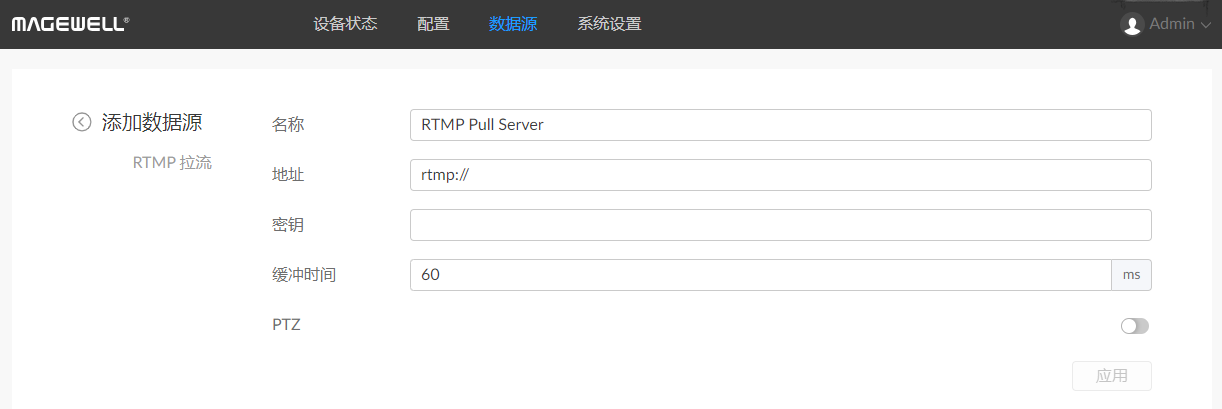1222x409 pixels.
Task: Enable the PTZ toggle switch
Action: pos(1135,326)
